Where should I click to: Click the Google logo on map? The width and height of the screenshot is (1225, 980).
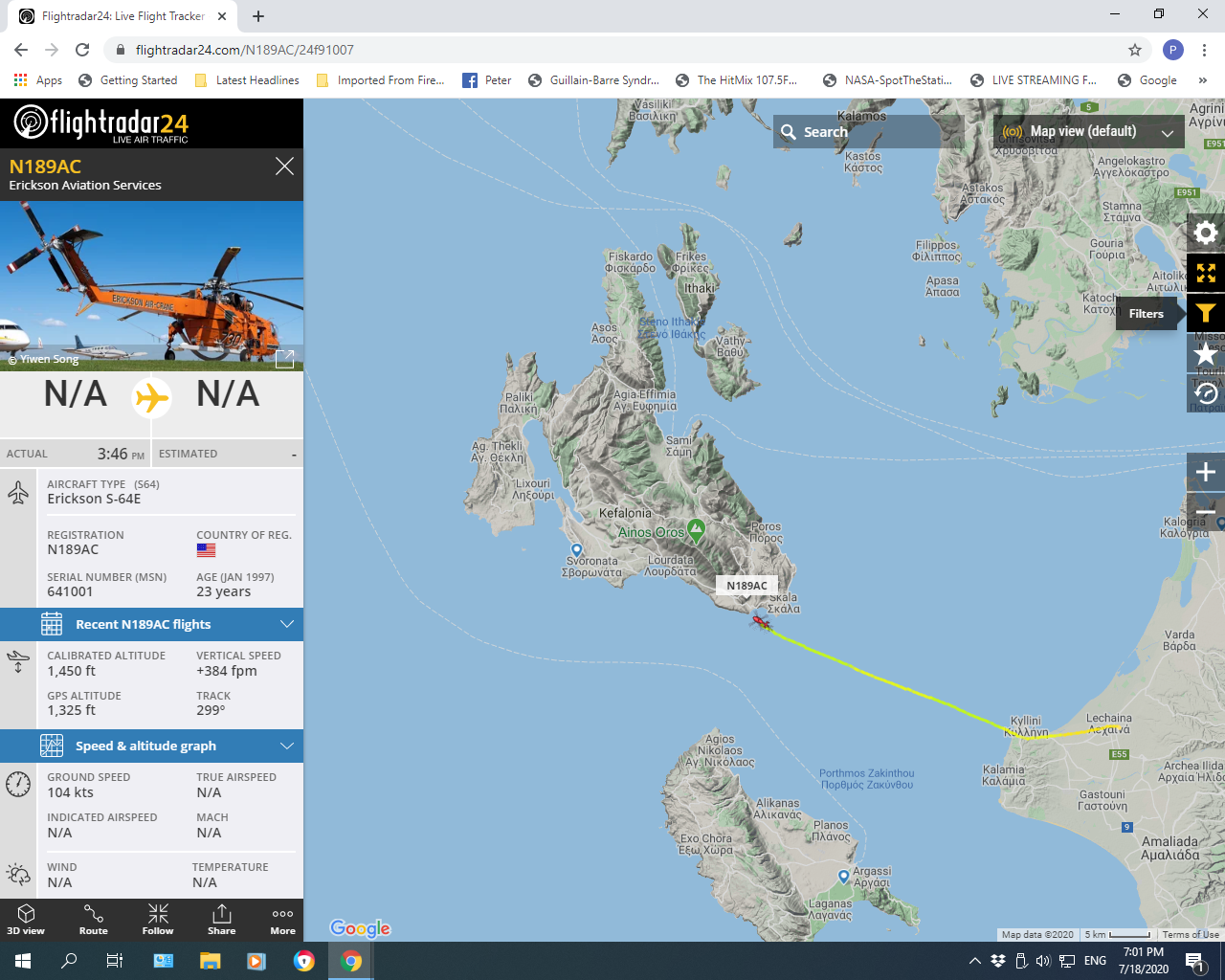coord(360,927)
